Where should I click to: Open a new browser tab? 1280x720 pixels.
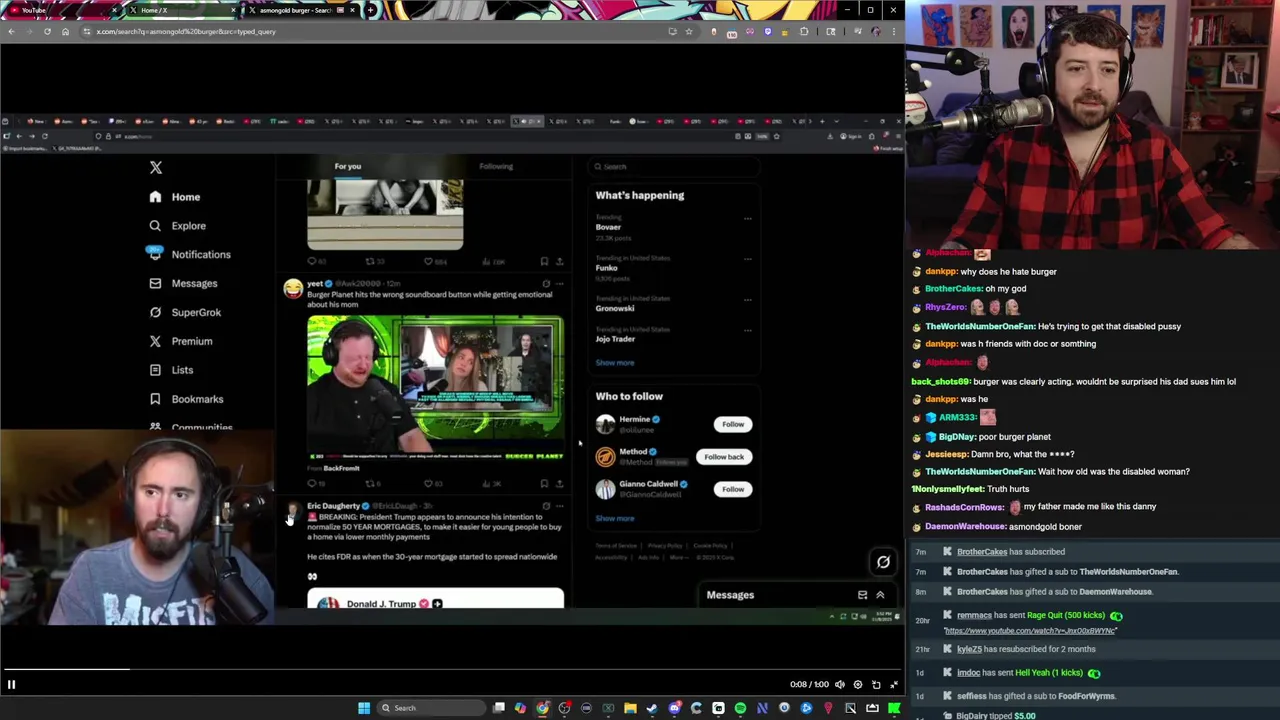(x=370, y=10)
